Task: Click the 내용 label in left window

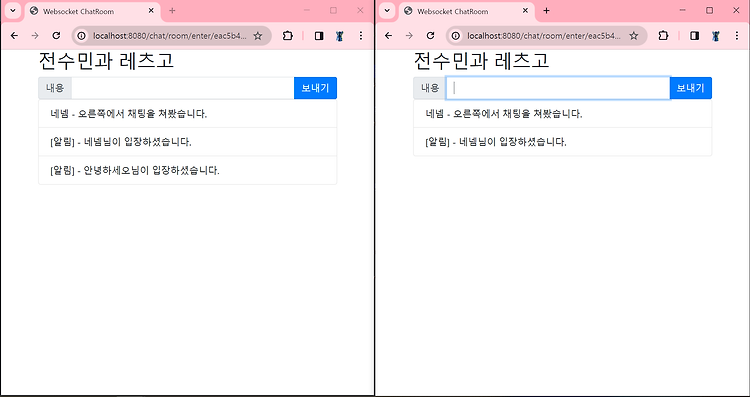Action: (55, 88)
